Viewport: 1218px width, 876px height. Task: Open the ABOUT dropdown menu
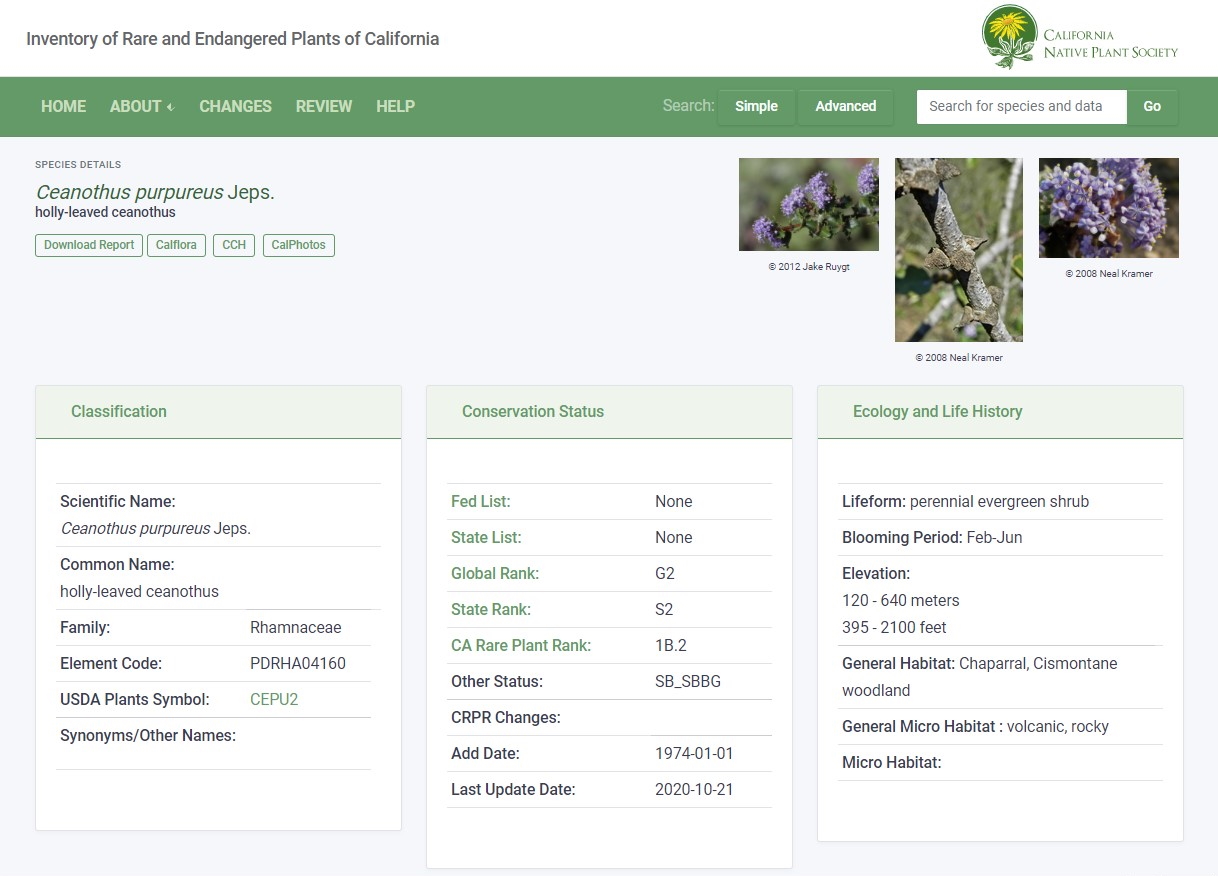pos(134,106)
